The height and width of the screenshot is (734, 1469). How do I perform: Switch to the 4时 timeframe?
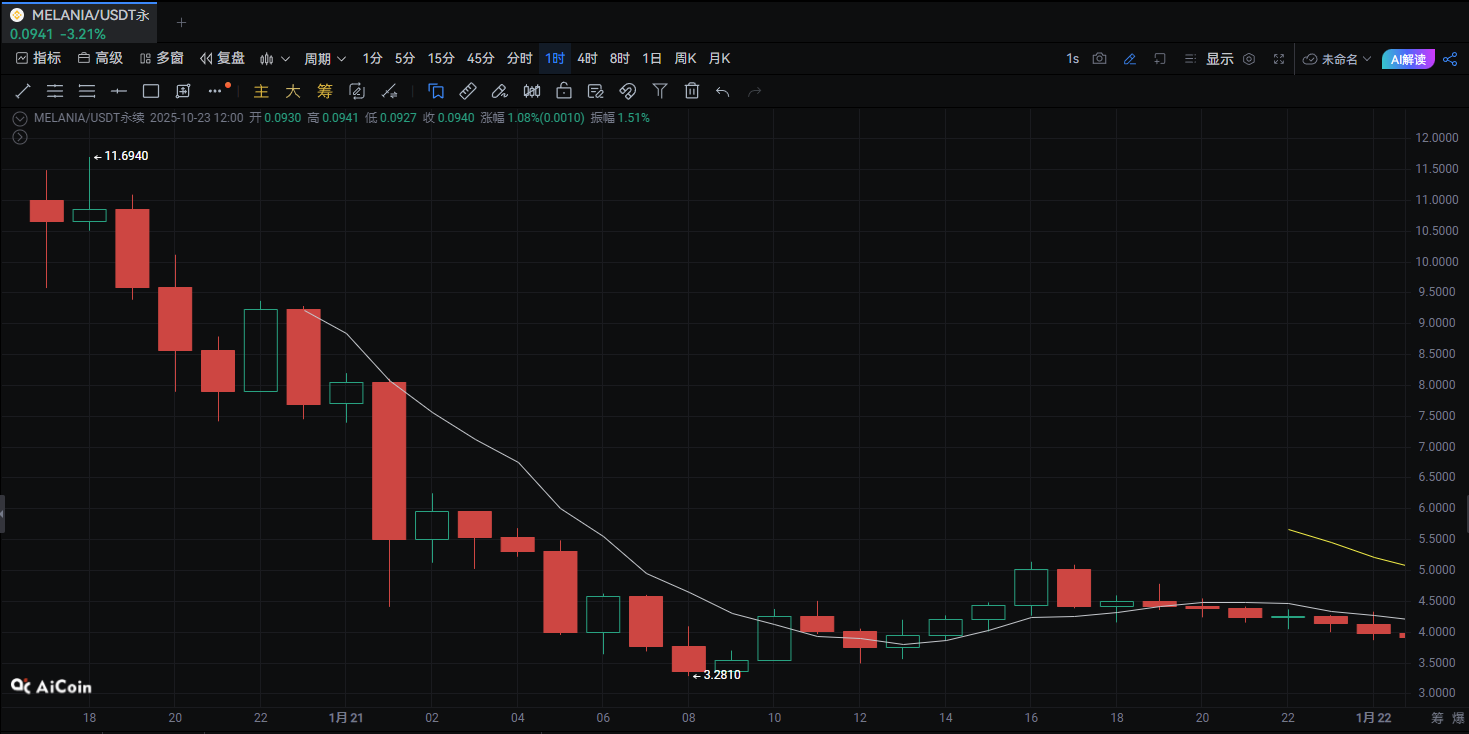pyautogui.click(x=587, y=59)
